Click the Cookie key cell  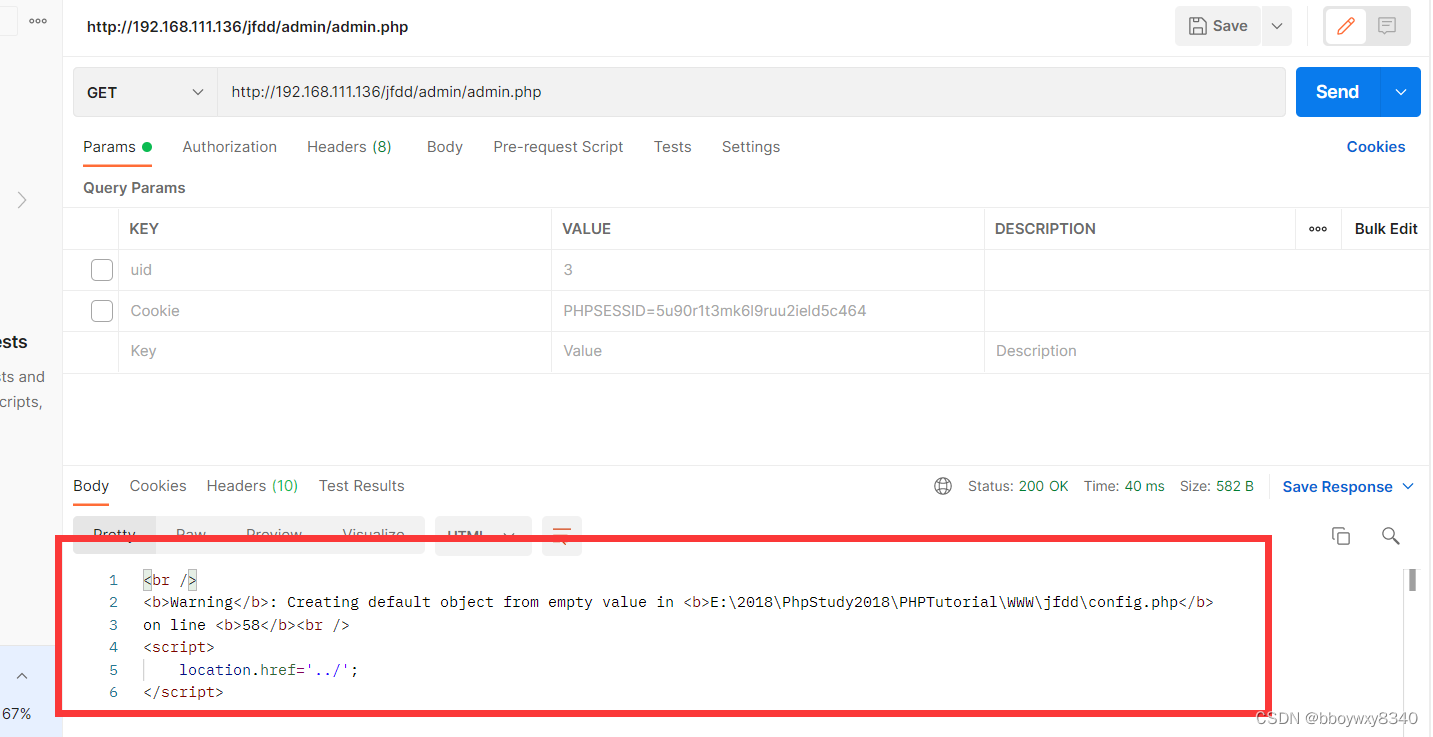335,311
